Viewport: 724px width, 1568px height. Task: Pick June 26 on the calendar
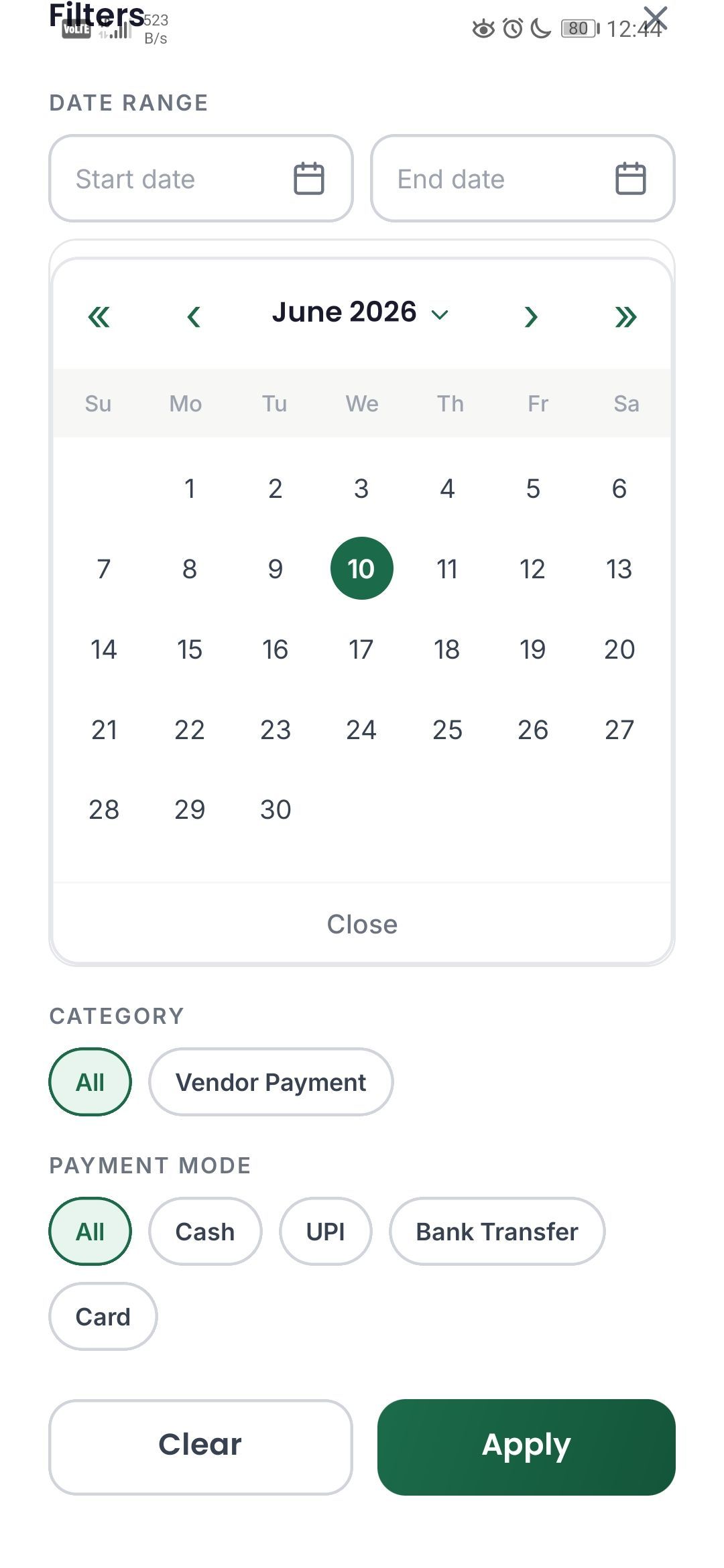(533, 730)
